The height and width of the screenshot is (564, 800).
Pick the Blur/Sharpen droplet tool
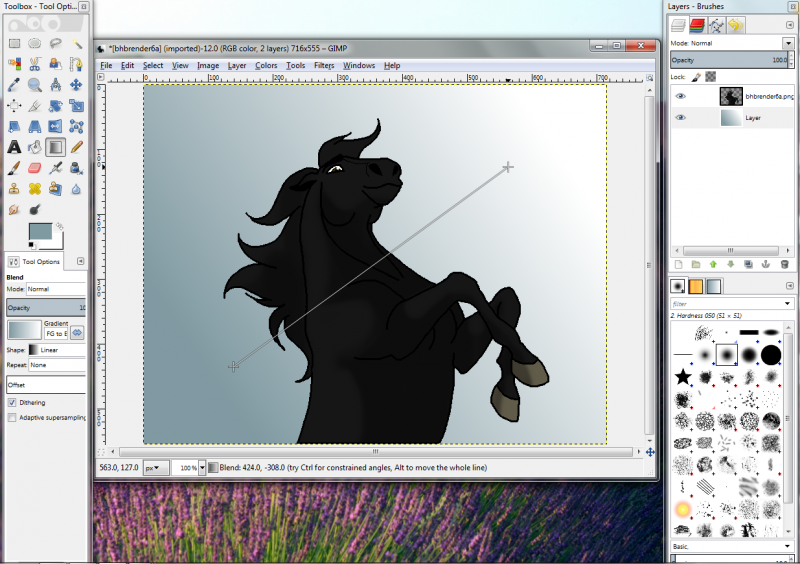tap(77, 189)
